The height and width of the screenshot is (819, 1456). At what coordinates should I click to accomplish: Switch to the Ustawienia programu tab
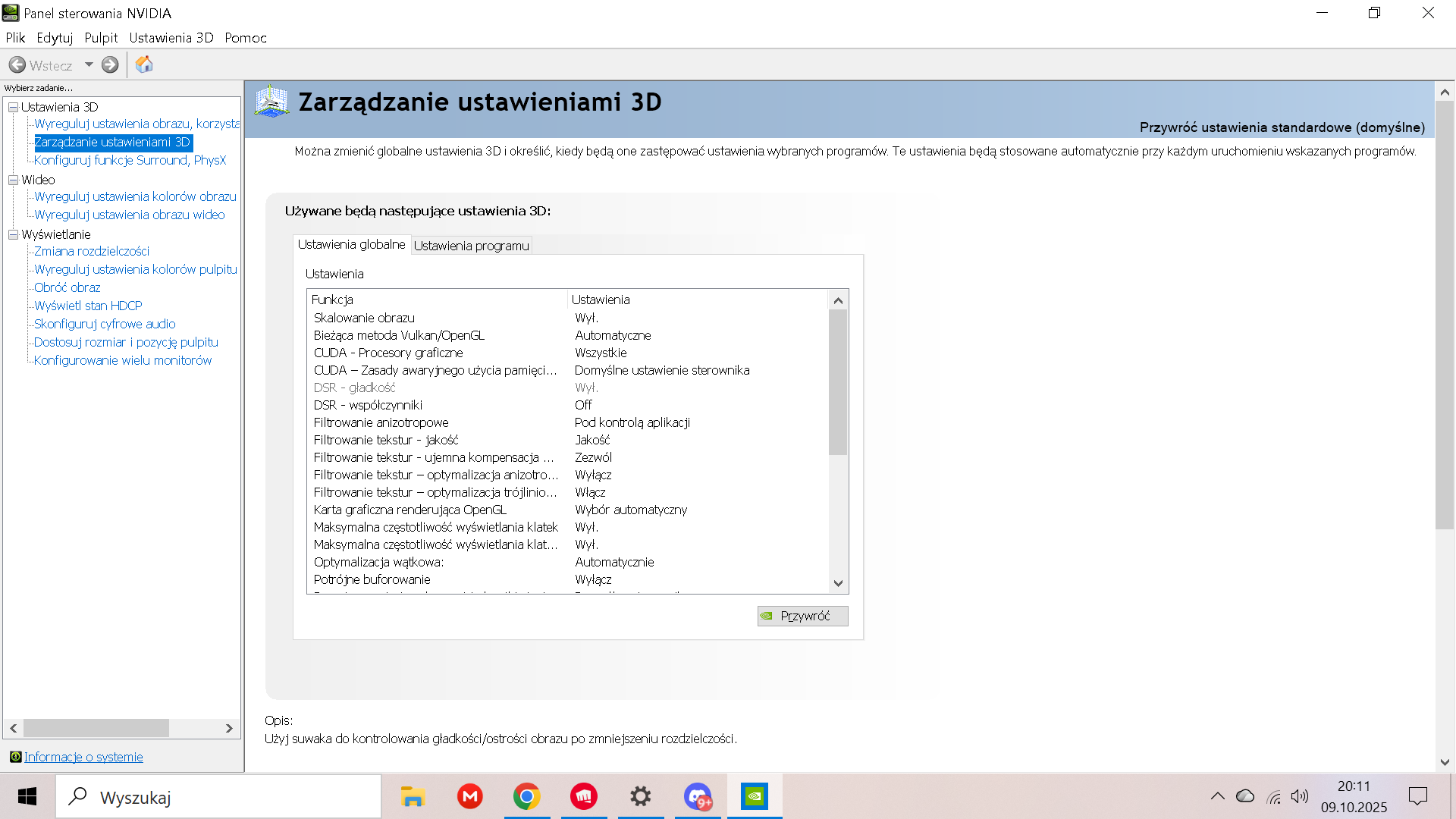point(471,246)
